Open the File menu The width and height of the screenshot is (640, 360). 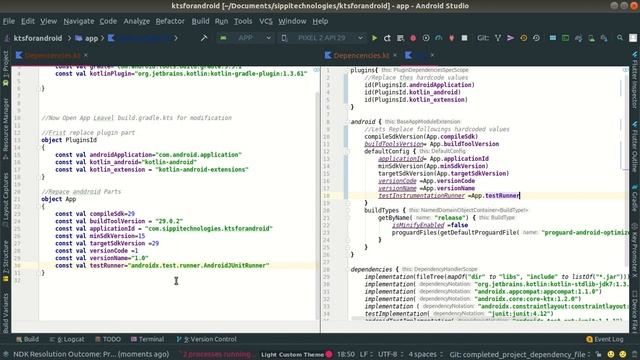9,21
